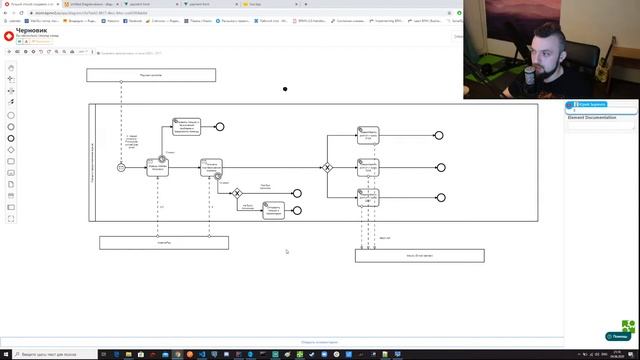640x360 pixels.
Task: Open Visual Studio Code from the taskbar
Action: pyautogui.click(x=202, y=354)
